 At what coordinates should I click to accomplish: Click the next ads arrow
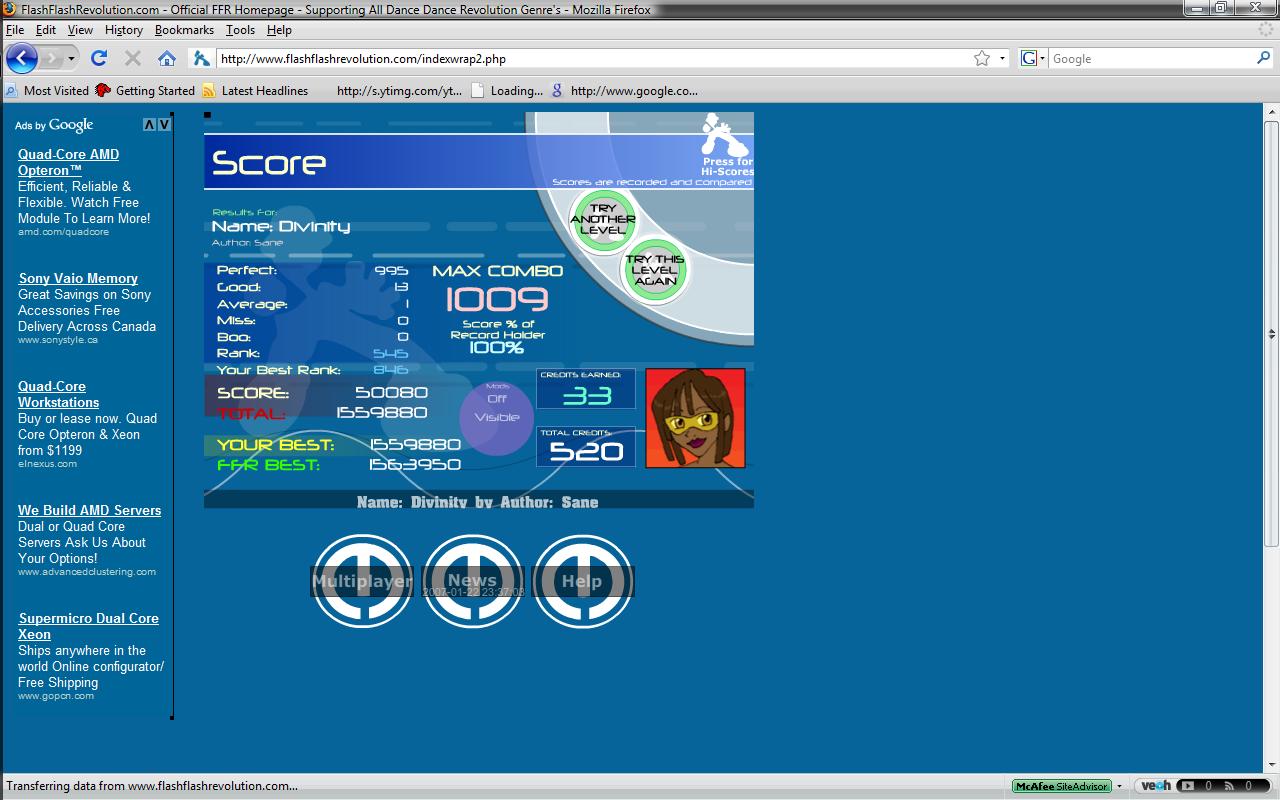point(164,125)
